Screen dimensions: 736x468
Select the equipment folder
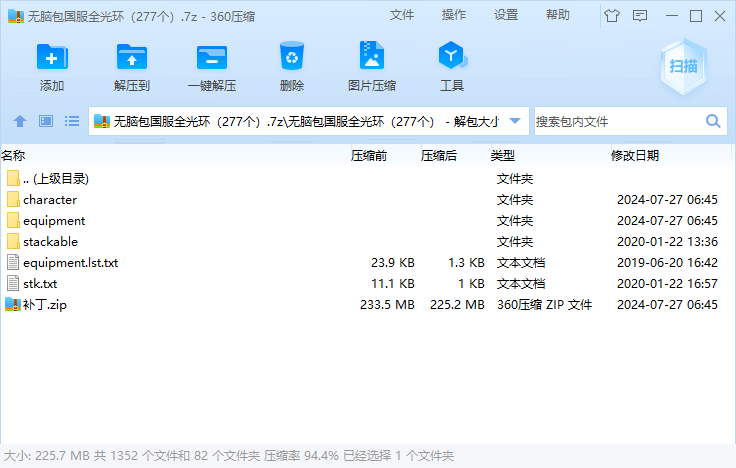pos(54,220)
